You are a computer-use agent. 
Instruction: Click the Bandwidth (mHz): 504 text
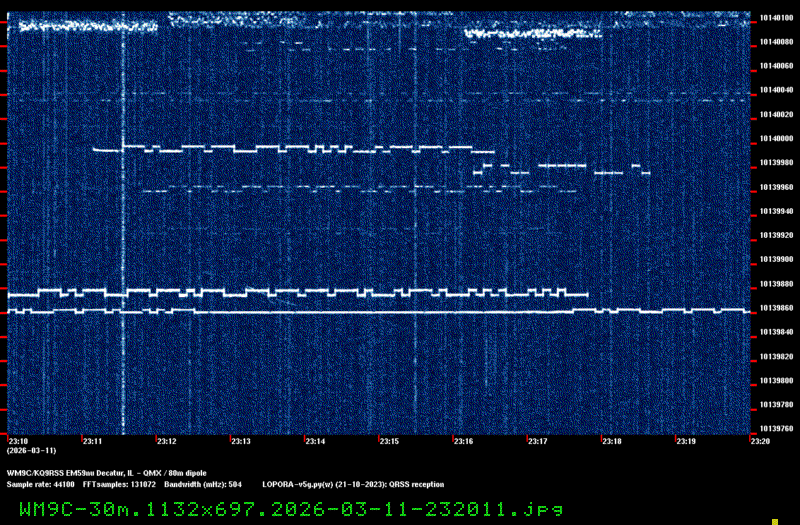pyautogui.click(x=203, y=485)
